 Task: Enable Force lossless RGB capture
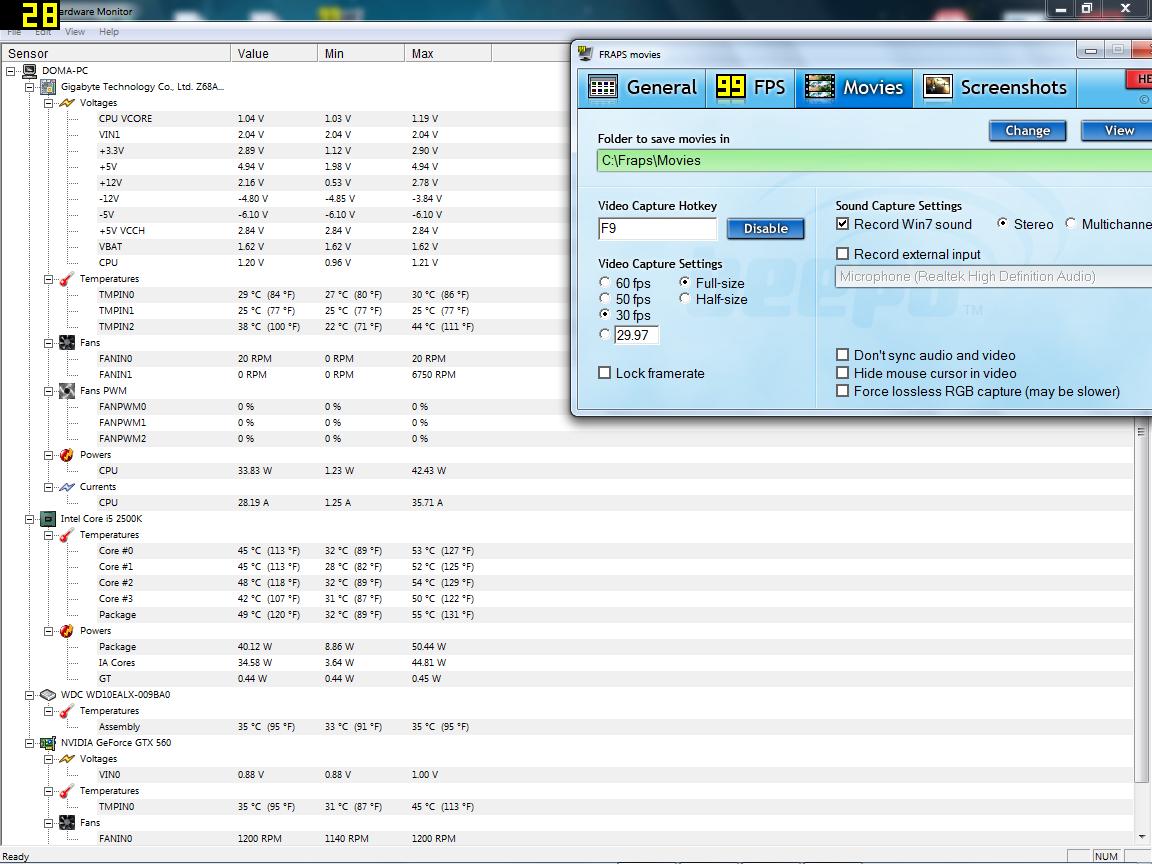click(x=843, y=392)
